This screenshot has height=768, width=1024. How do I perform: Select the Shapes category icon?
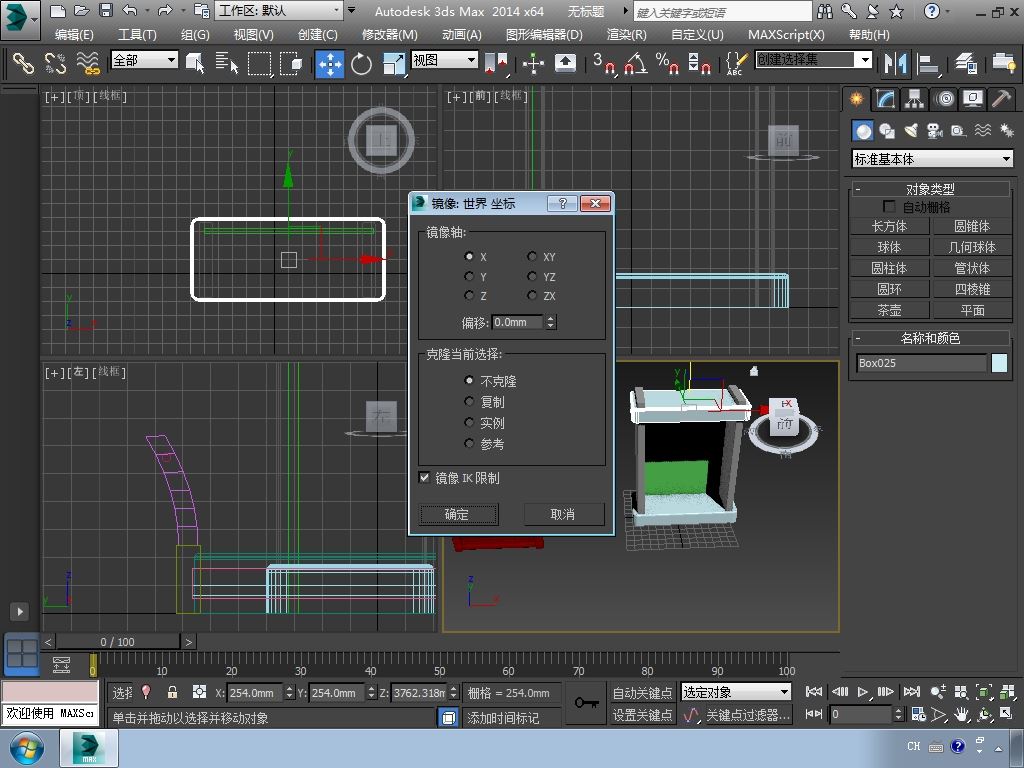(887, 131)
